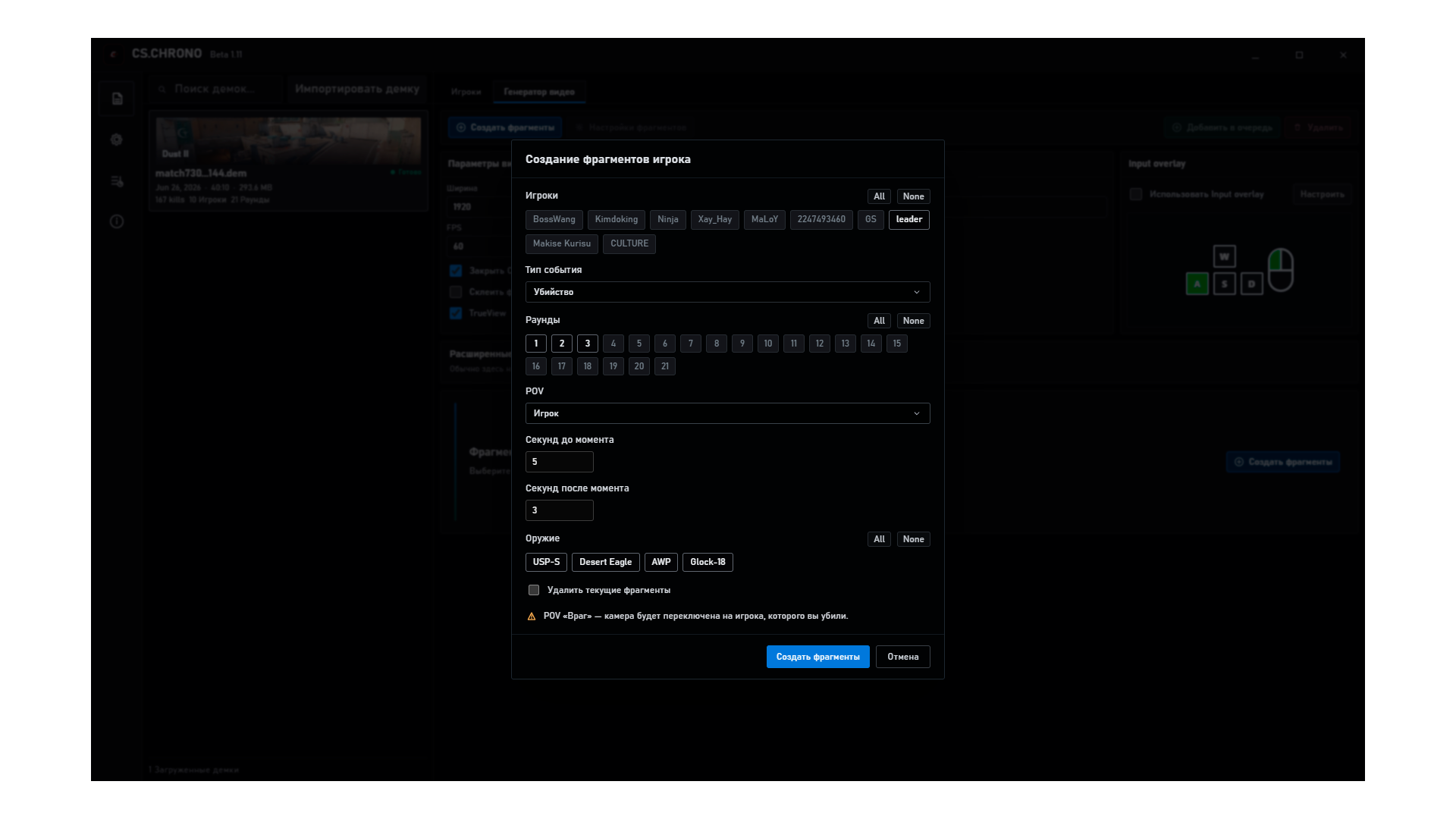Switch to Генератор видео tab
1456x819 pixels.
[x=539, y=92]
